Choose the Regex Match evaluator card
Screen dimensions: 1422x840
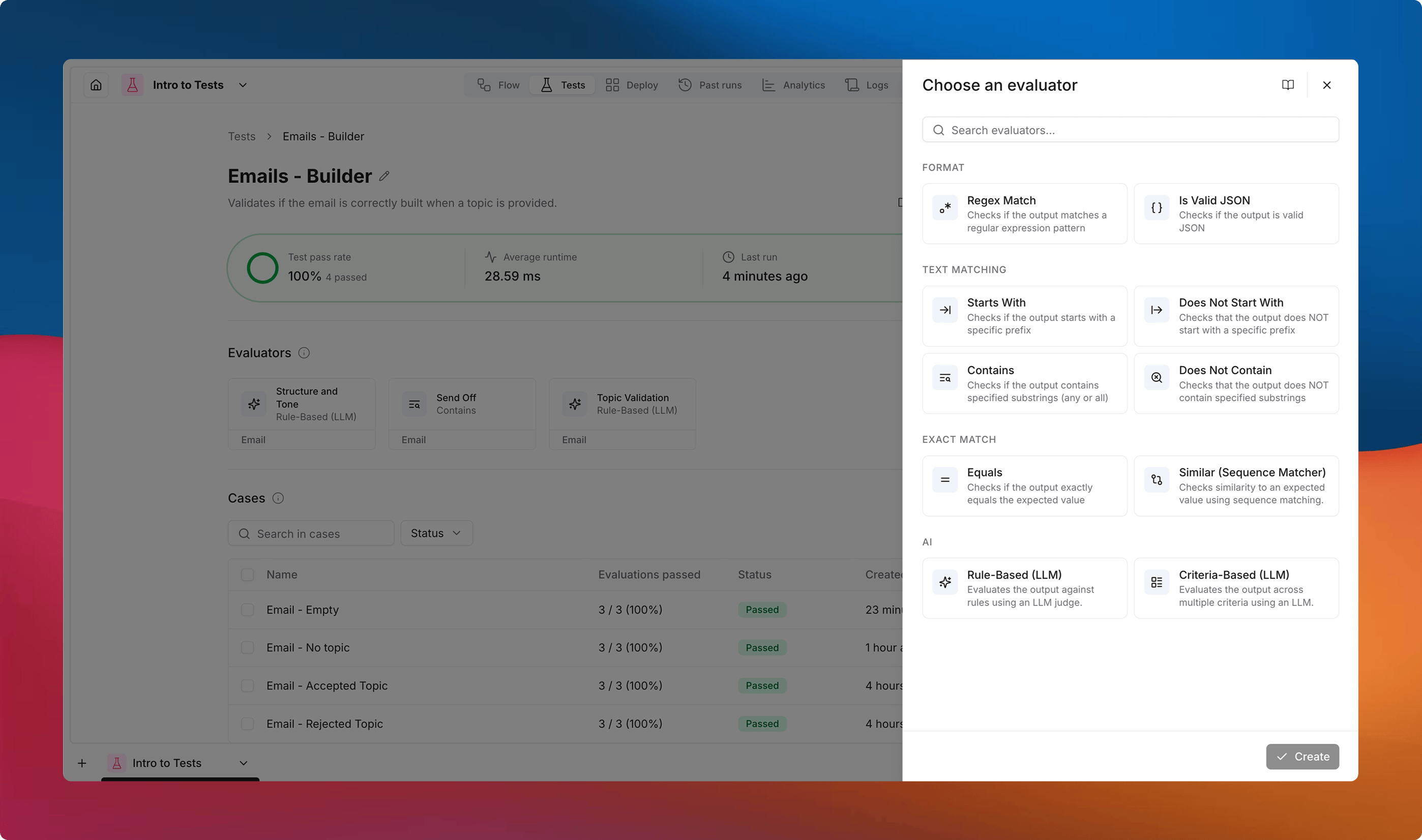(x=1025, y=214)
